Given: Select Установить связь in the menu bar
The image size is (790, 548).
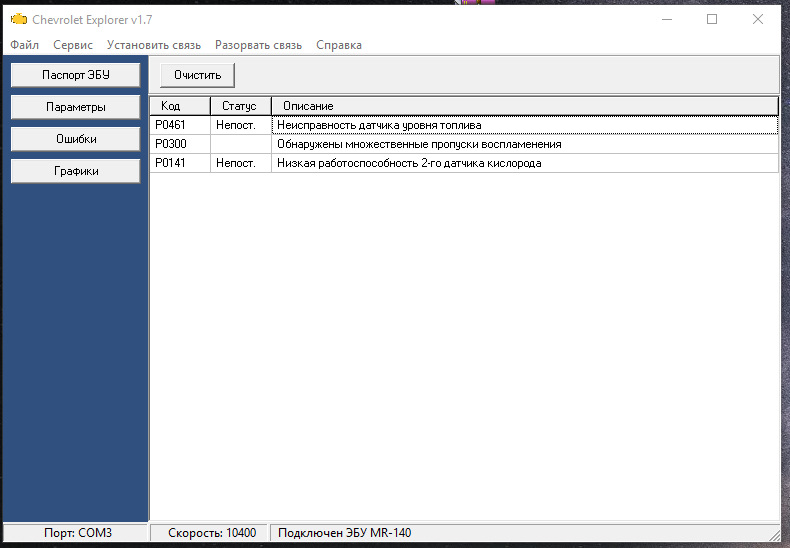Looking at the screenshot, I should pos(154,45).
